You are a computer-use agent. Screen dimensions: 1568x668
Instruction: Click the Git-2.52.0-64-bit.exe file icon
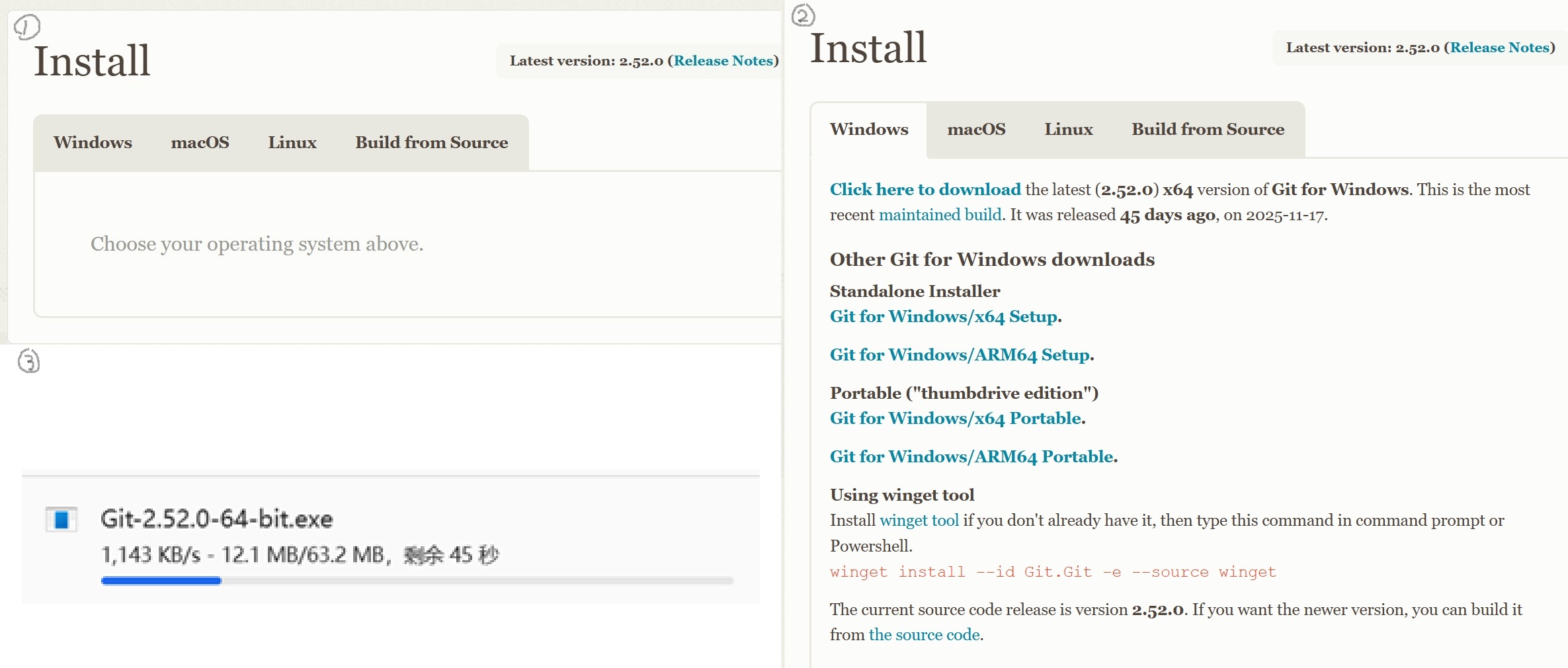coord(62,519)
